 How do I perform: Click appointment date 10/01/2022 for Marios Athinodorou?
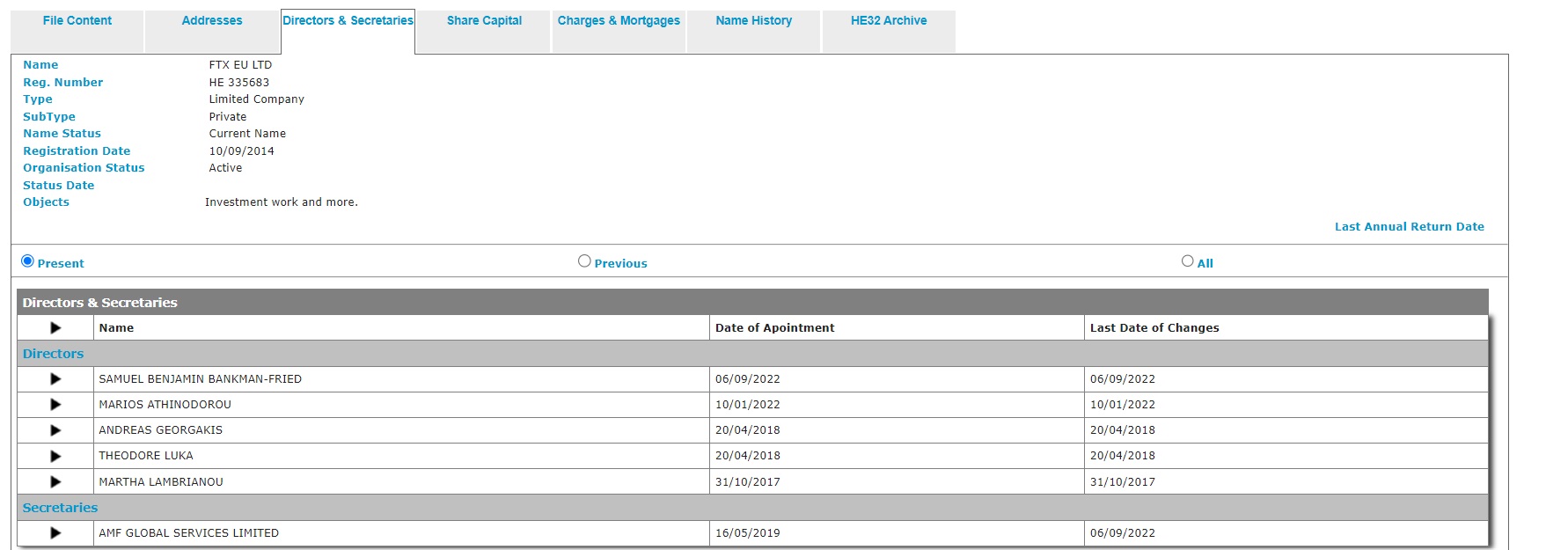(x=747, y=405)
